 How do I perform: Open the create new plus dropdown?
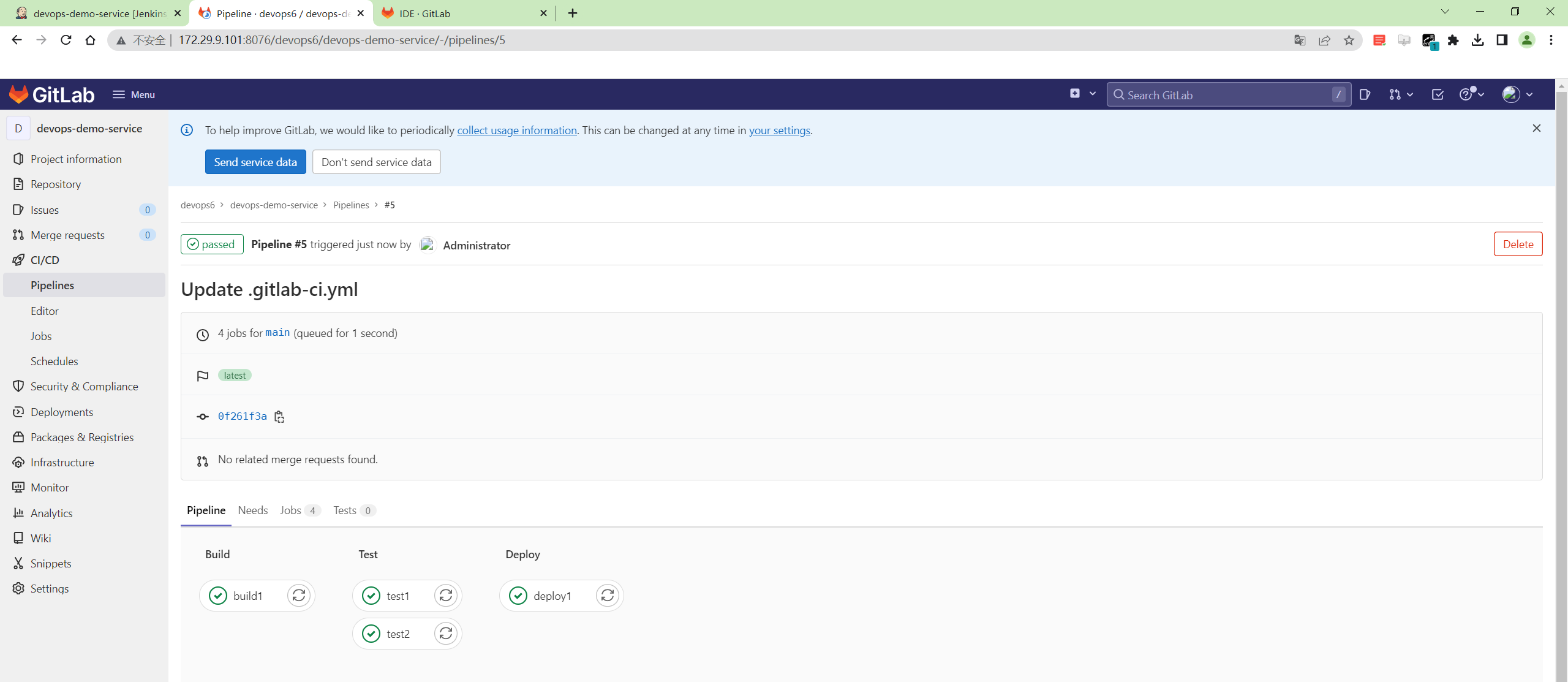[1082, 94]
